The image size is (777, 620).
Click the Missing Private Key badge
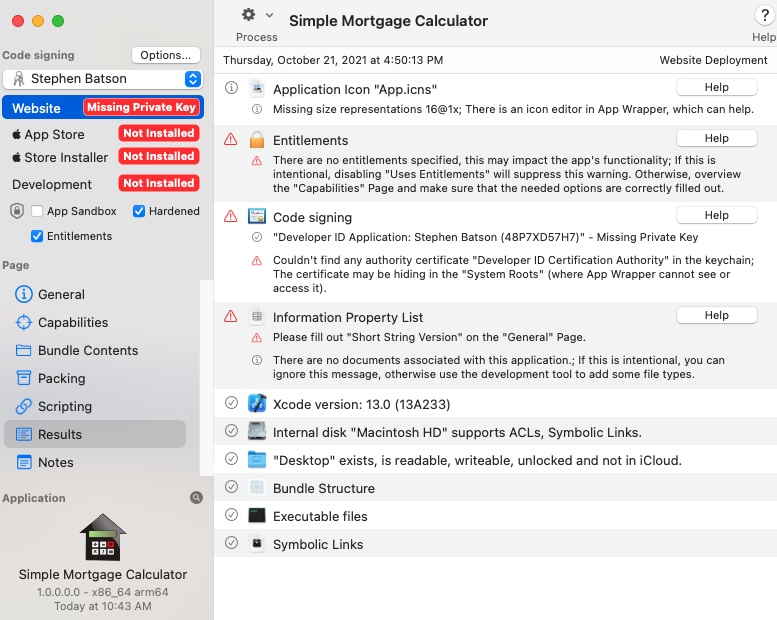141,107
